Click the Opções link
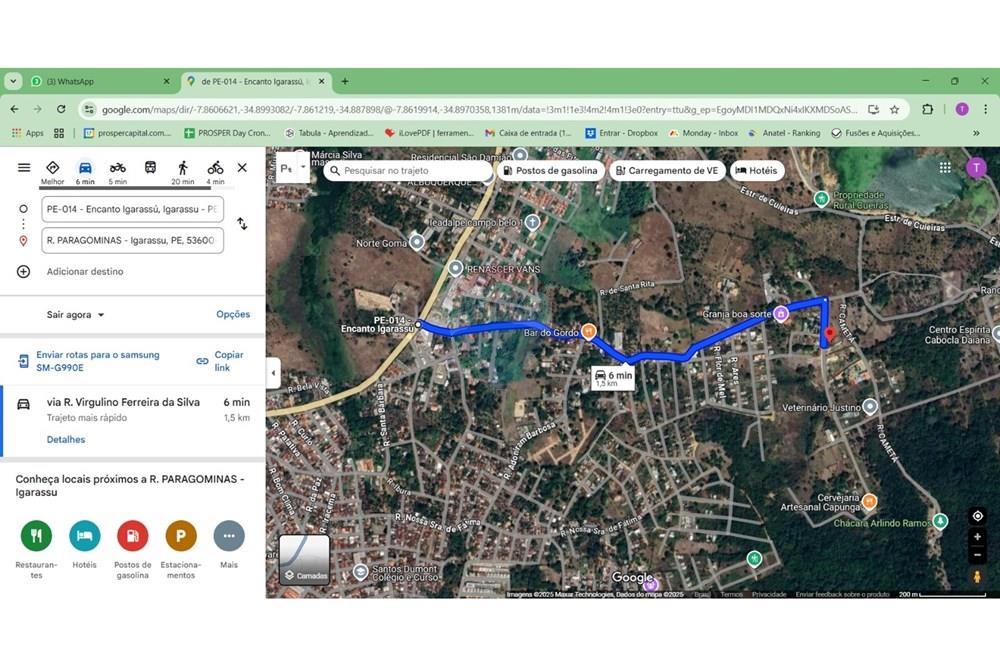1000x667 pixels. pos(233,314)
